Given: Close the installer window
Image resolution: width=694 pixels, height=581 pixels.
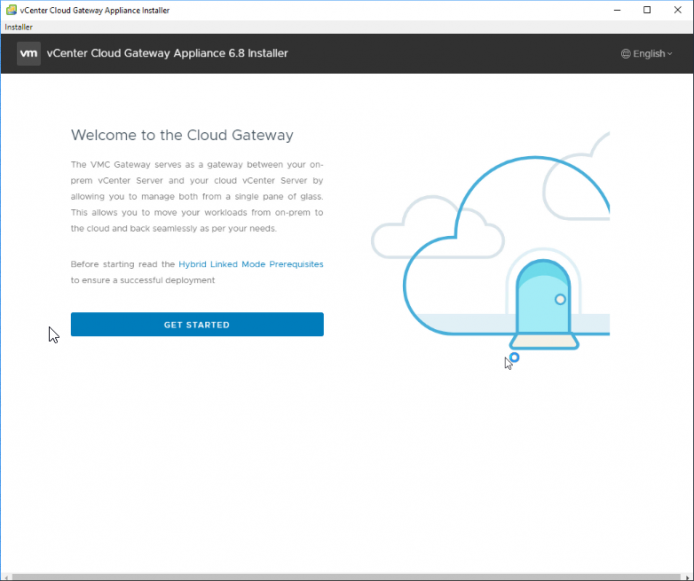Looking at the screenshot, I should pos(677,10).
